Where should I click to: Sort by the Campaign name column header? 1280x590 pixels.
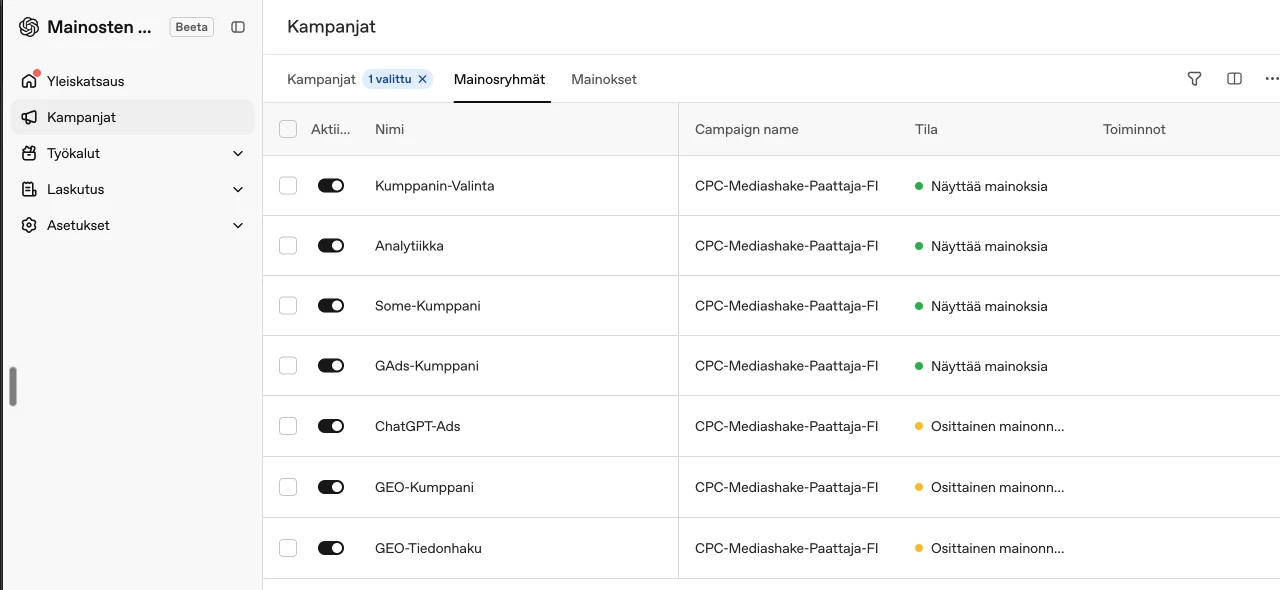point(747,129)
